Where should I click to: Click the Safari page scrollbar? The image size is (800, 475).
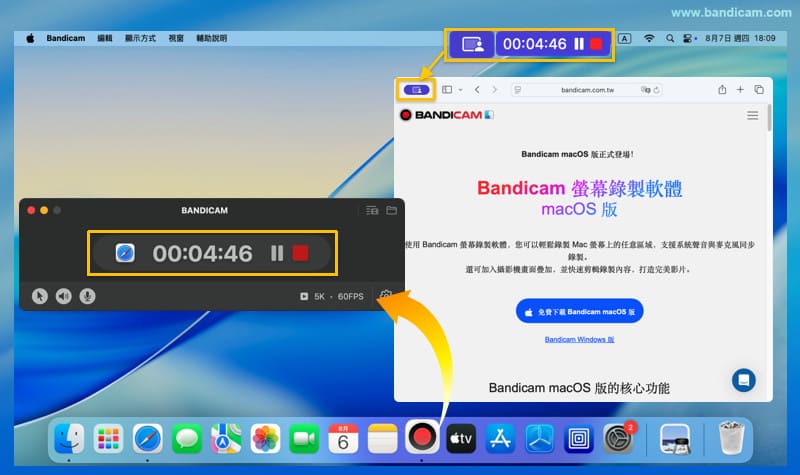(769, 118)
